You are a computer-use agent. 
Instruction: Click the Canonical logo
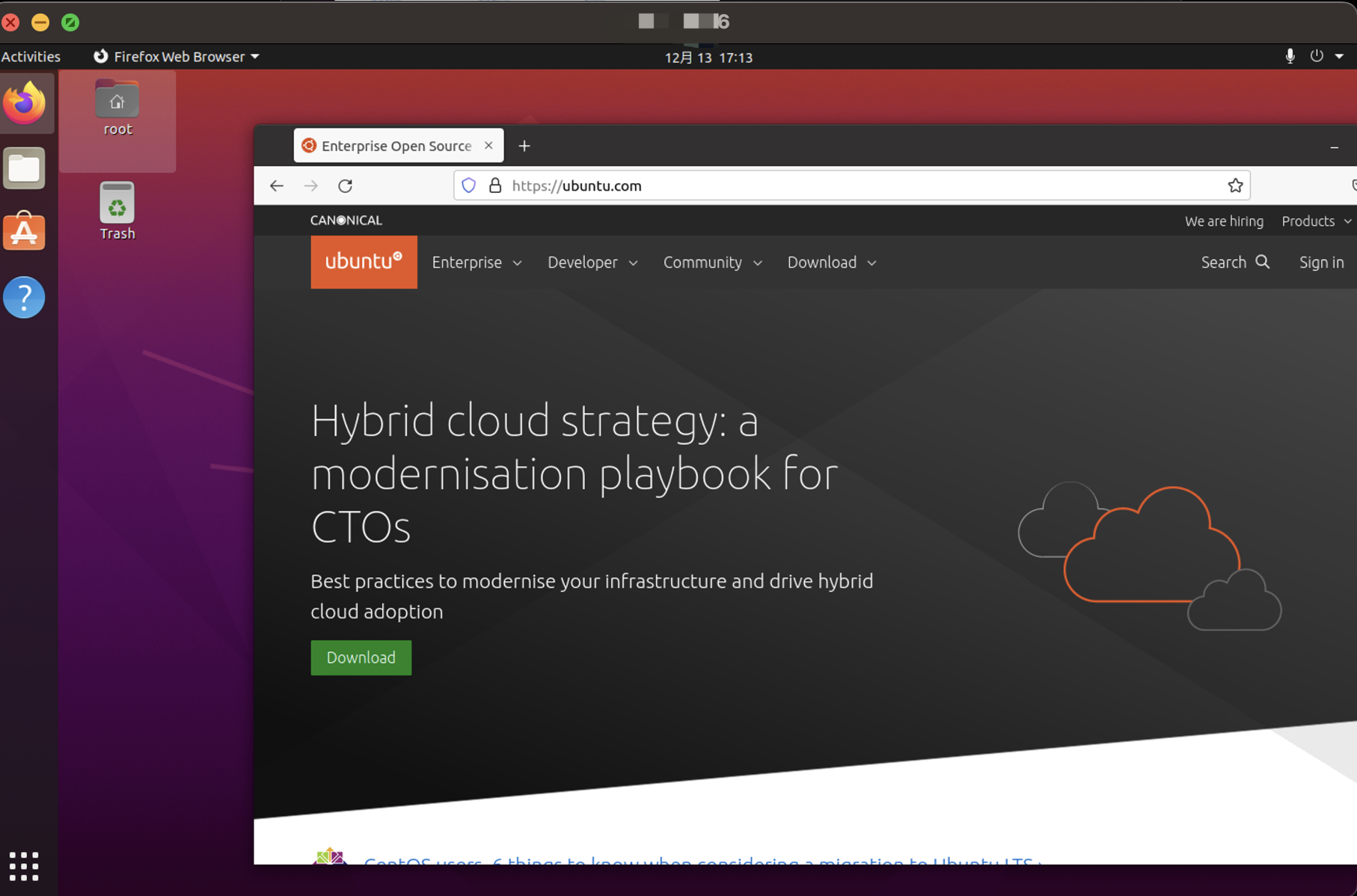(x=346, y=220)
